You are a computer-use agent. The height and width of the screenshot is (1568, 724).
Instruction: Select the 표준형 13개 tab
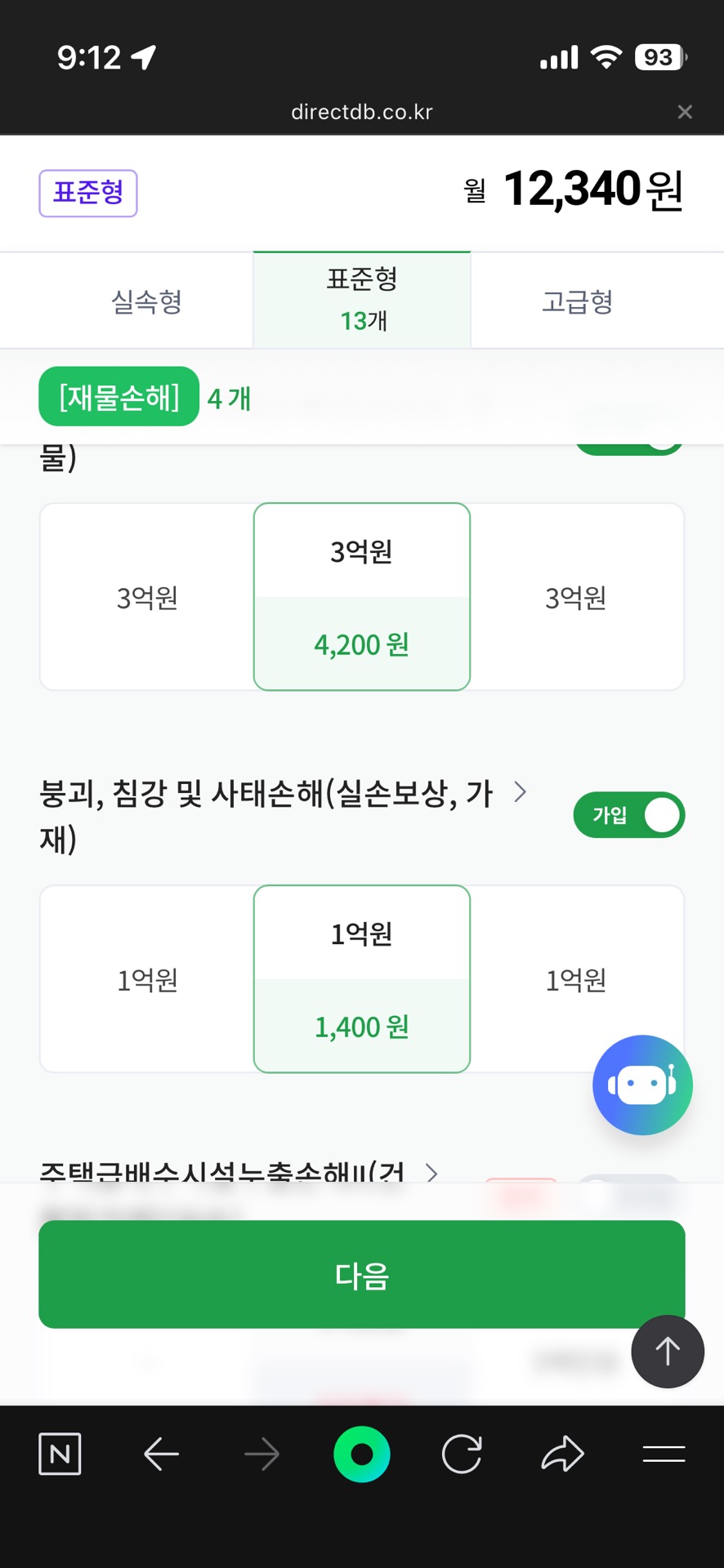tap(362, 300)
